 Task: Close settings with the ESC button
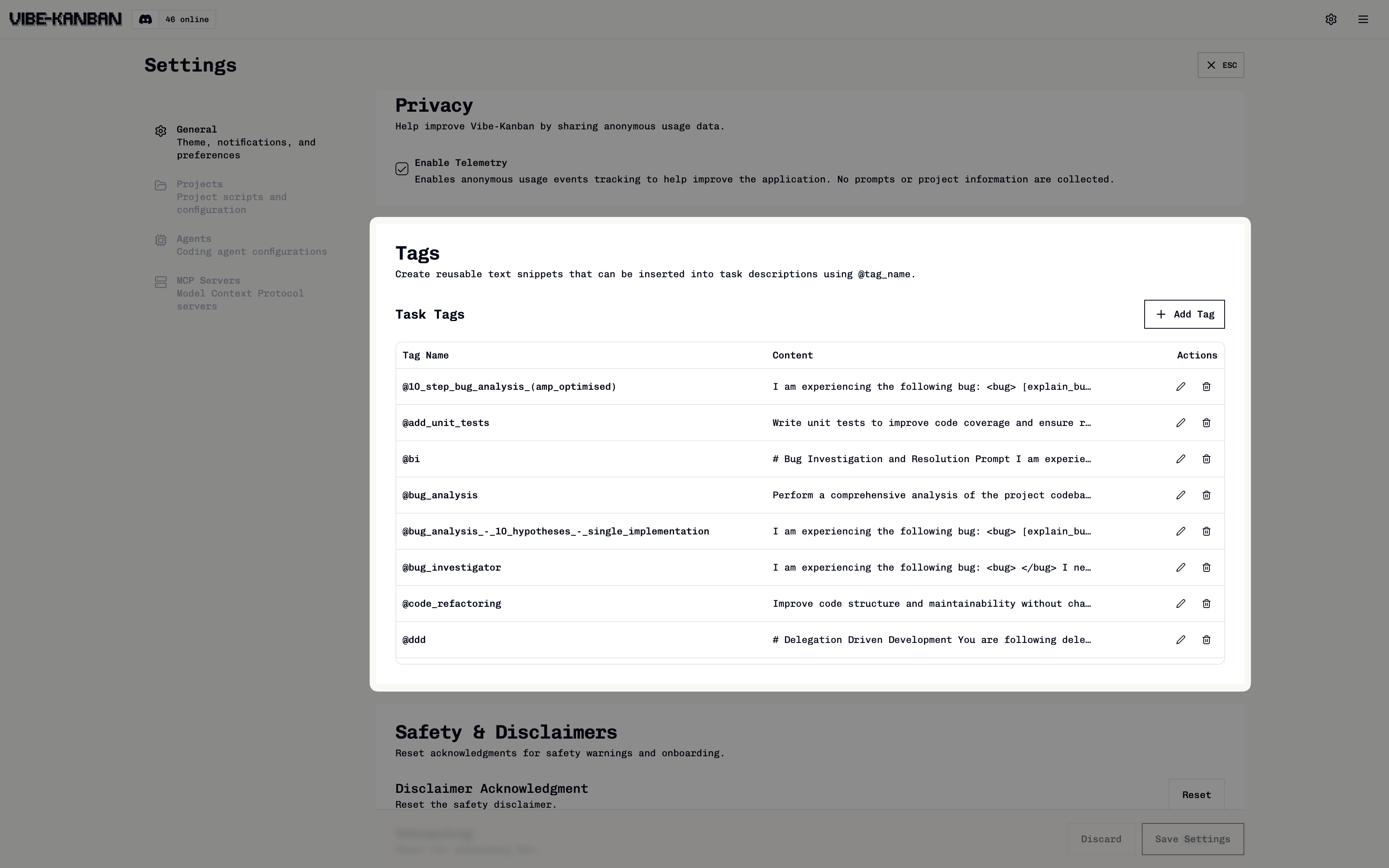[x=1221, y=65]
